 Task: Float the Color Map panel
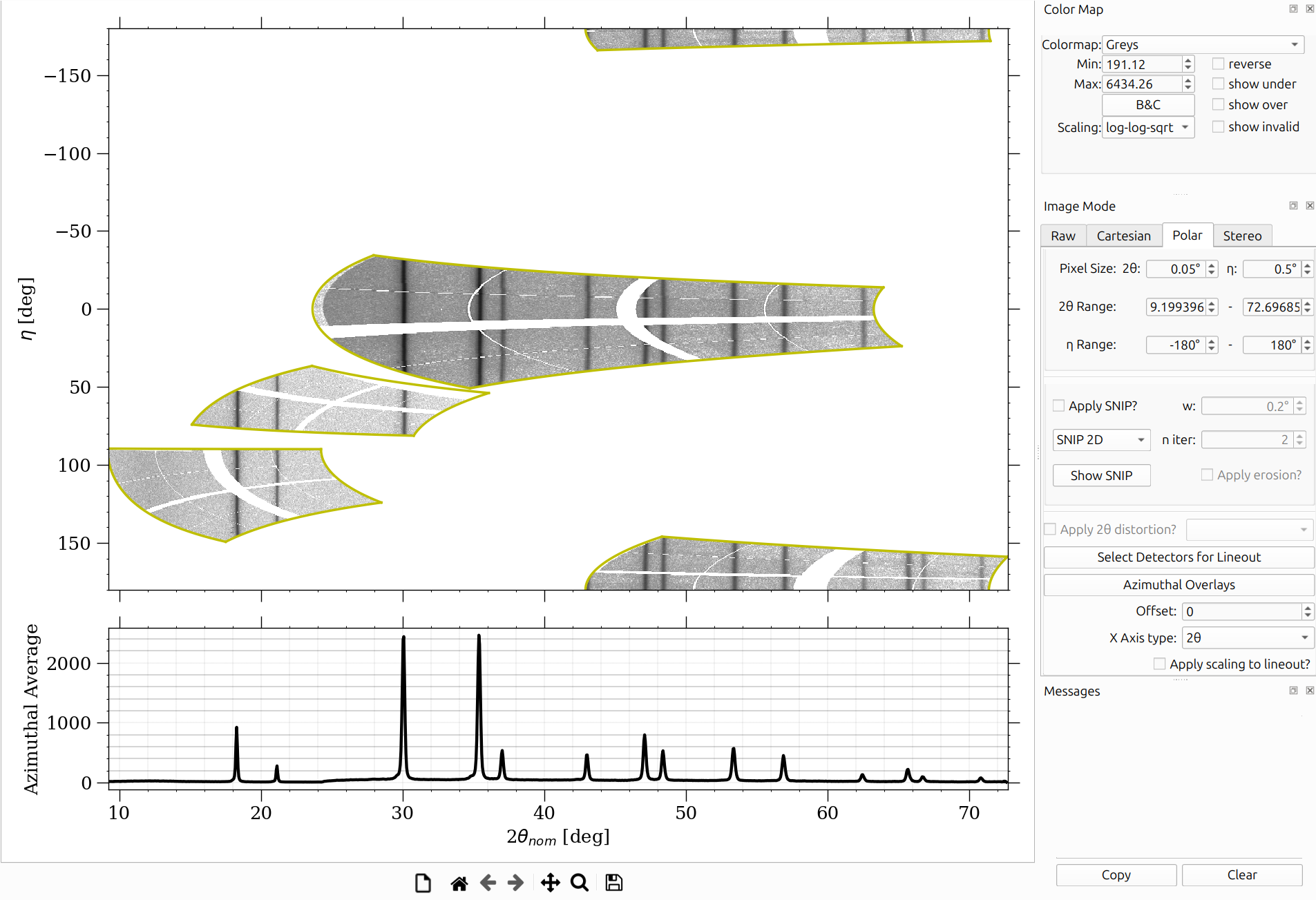pos(1293,9)
